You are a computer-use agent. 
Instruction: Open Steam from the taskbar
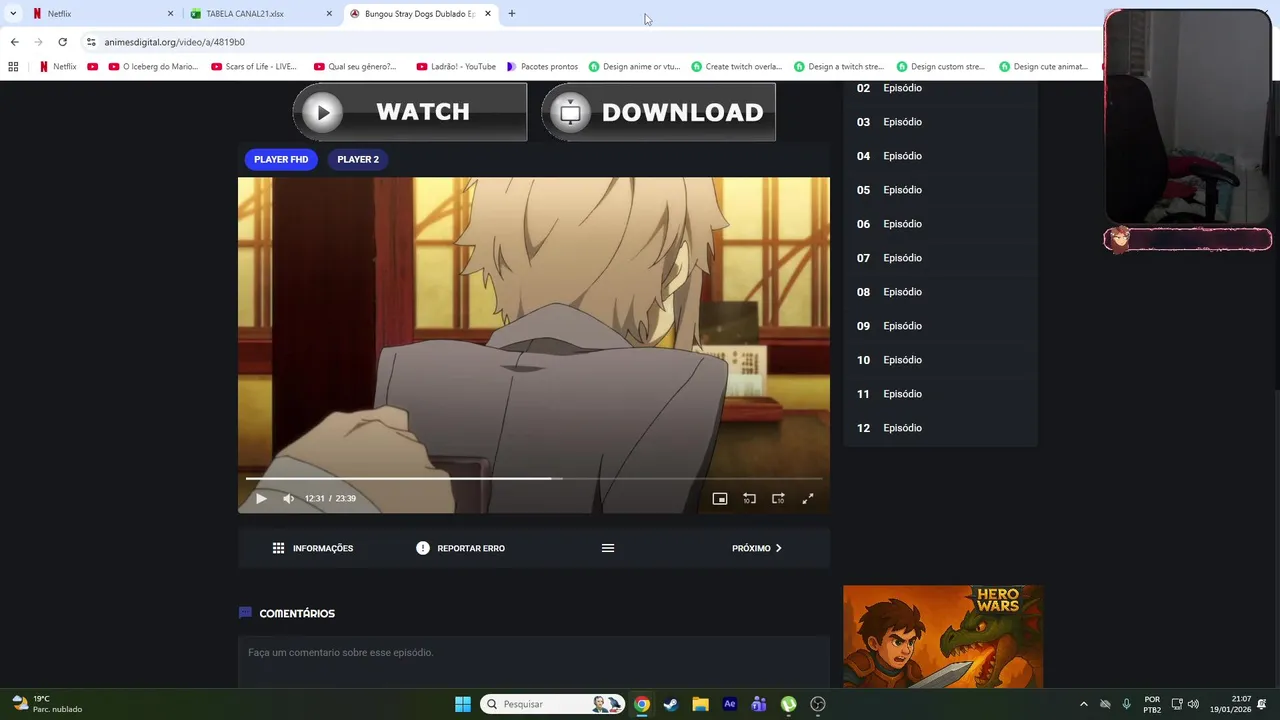pos(671,704)
